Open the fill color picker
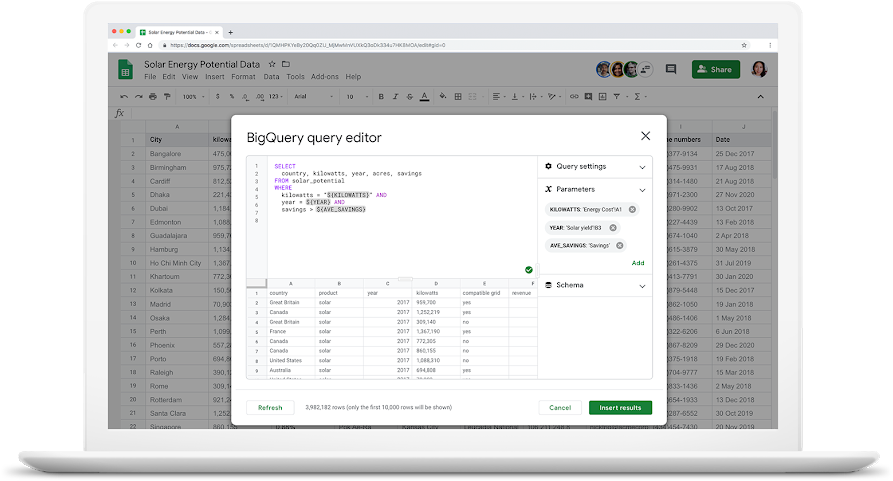Screen dimensions: 893x481 click(x=443, y=97)
